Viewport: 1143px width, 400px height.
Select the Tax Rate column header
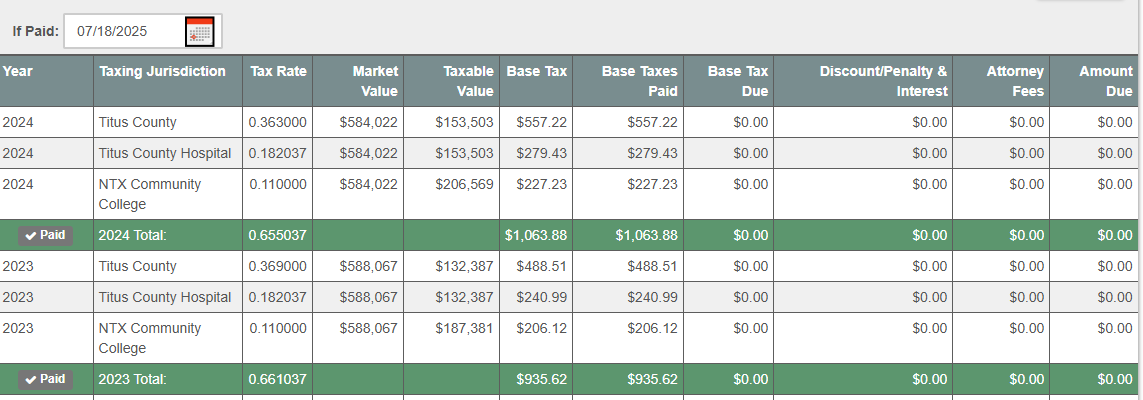(278, 71)
